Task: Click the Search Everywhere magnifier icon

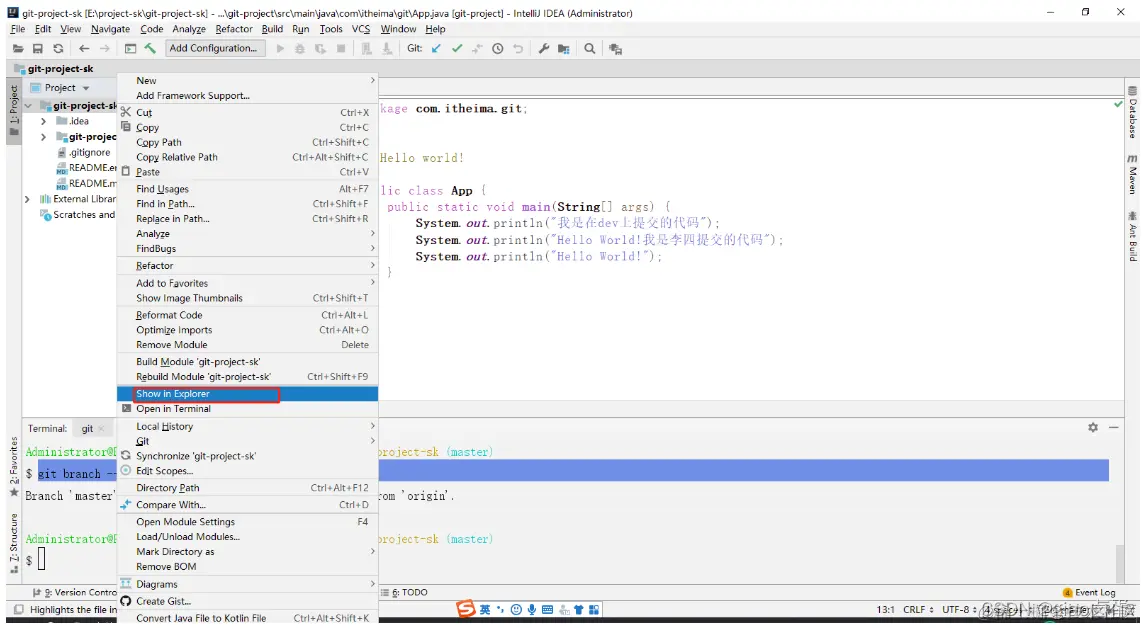Action: tap(590, 49)
